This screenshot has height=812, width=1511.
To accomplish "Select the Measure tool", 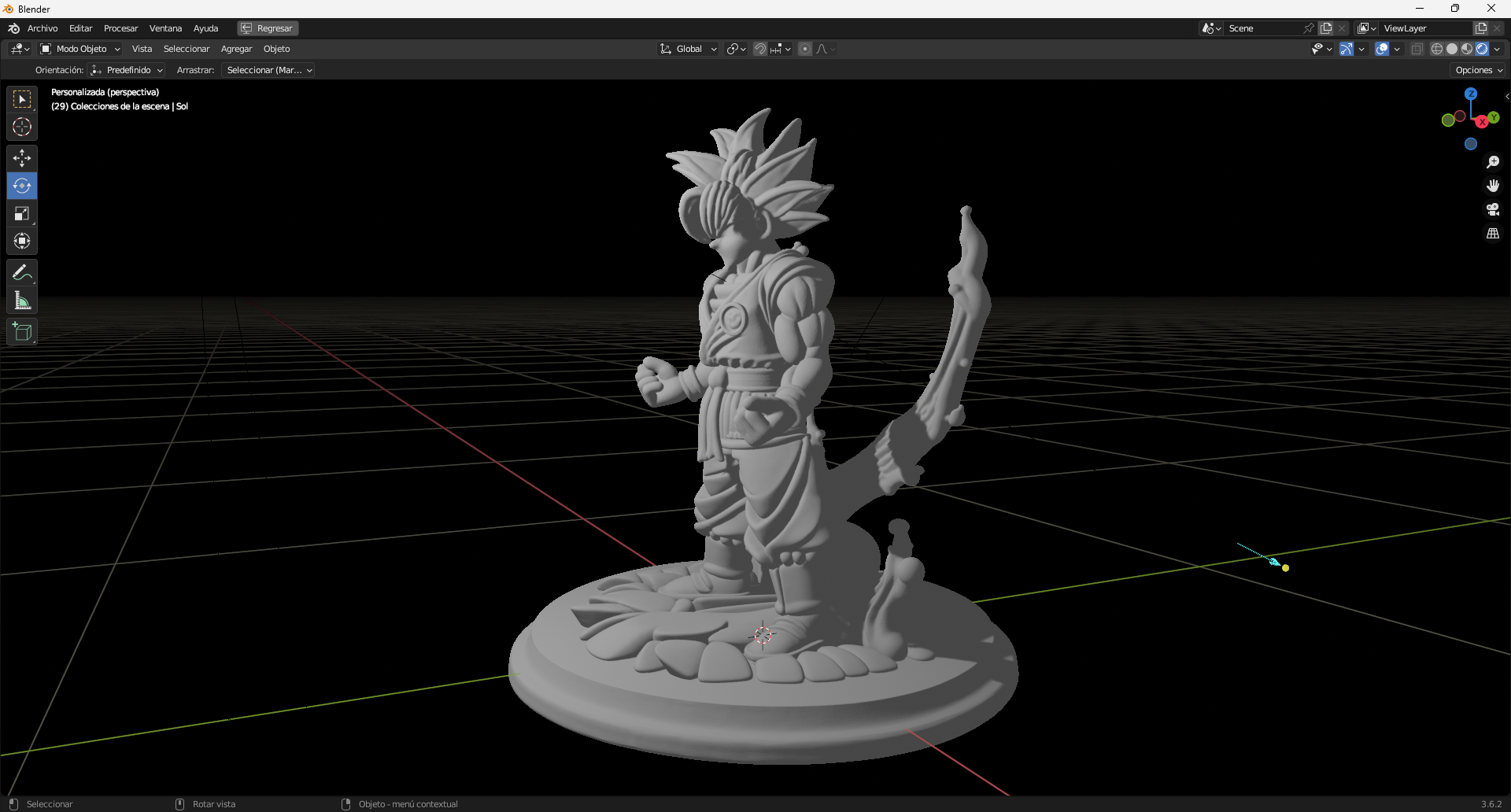I will tap(22, 300).
